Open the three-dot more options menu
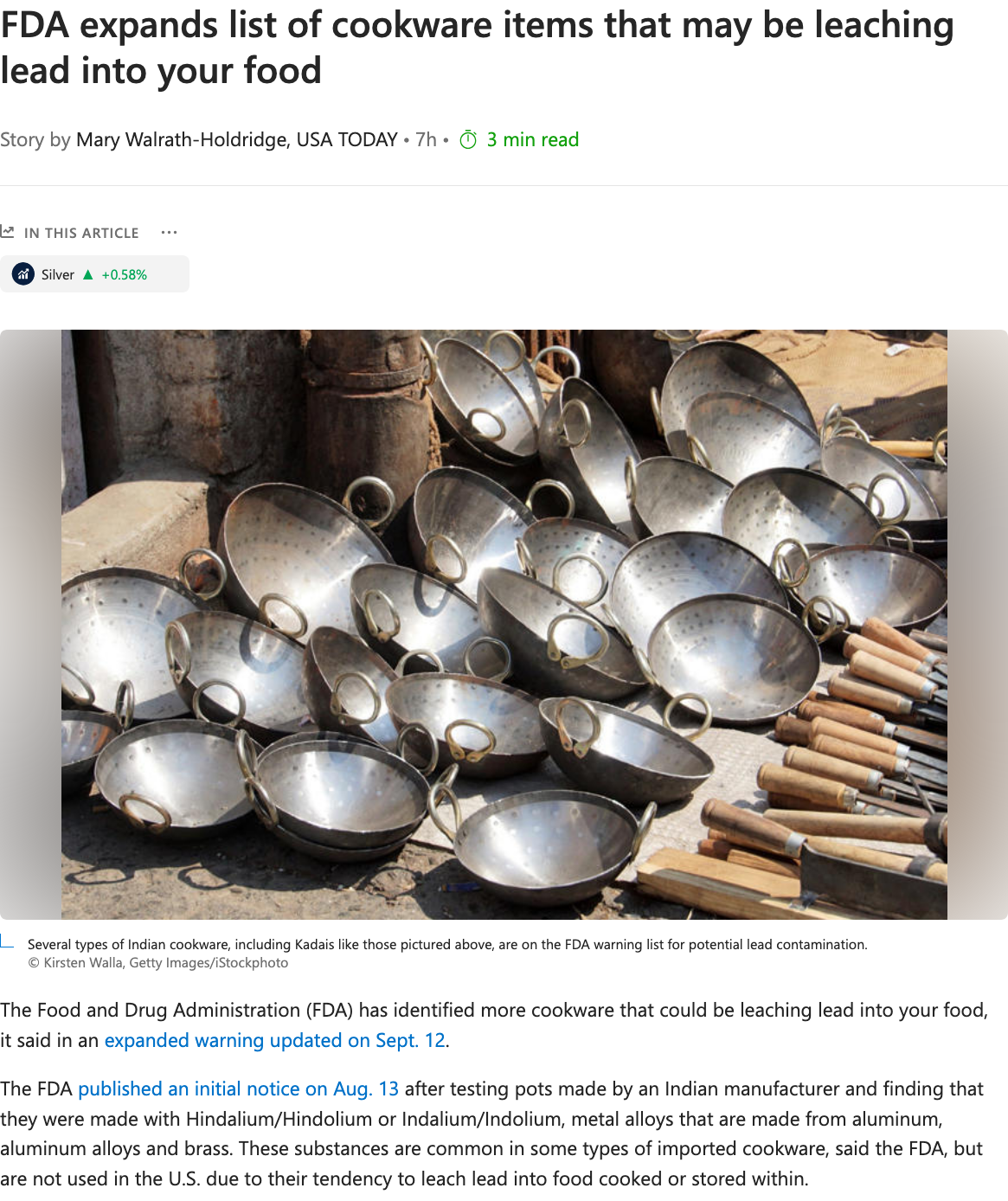This screenshot has height=1201, width=1008. 169,233
